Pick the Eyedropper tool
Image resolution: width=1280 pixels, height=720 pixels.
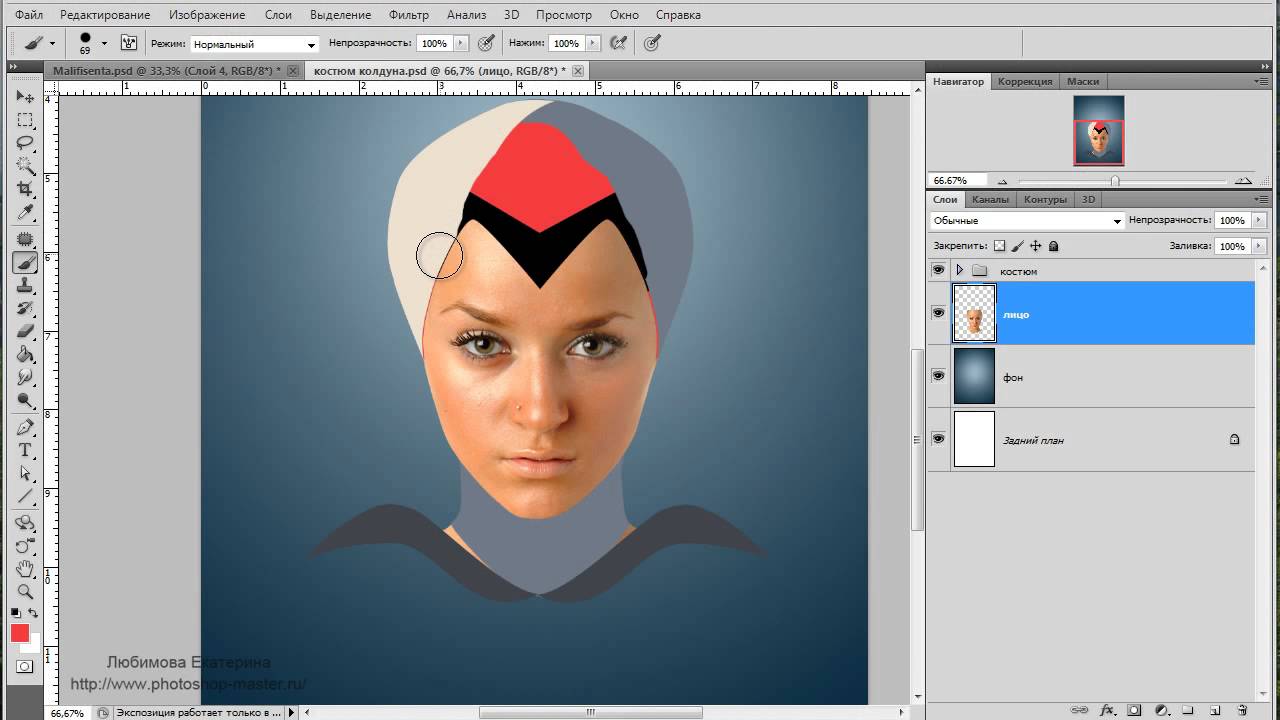click(25, 213)
